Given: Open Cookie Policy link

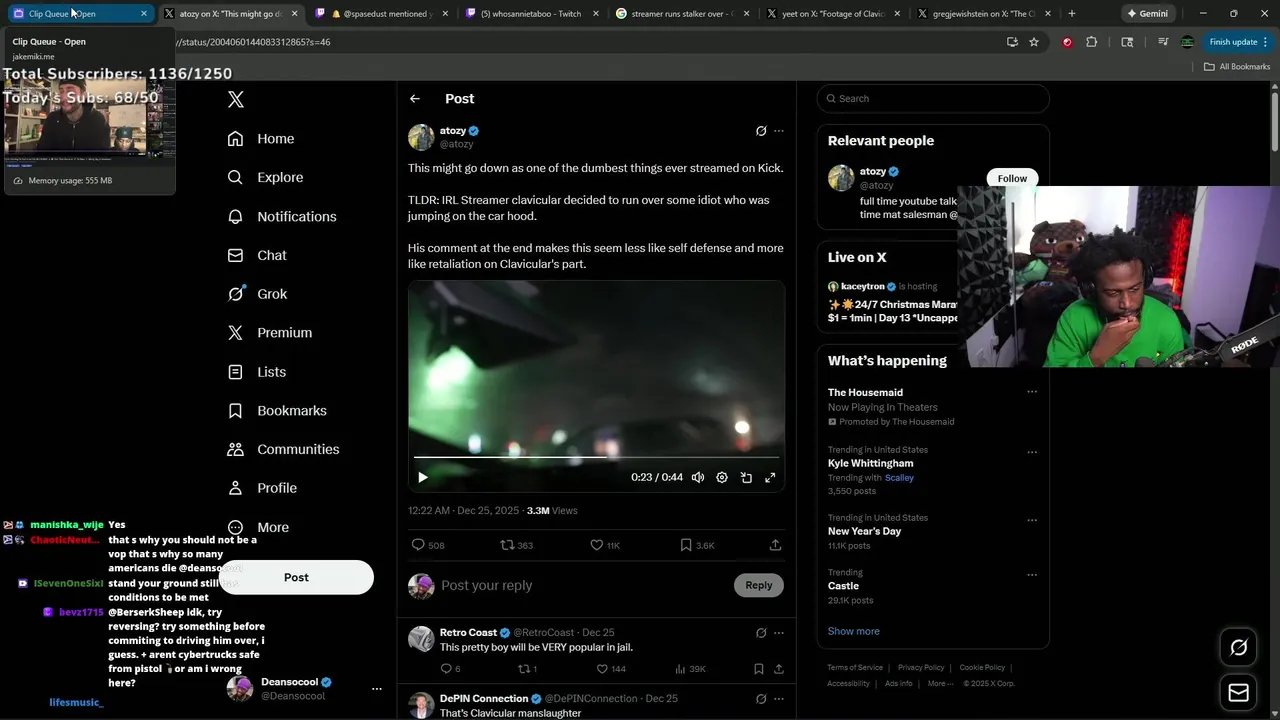Looking at the screenshot, I should pos(982,668).
